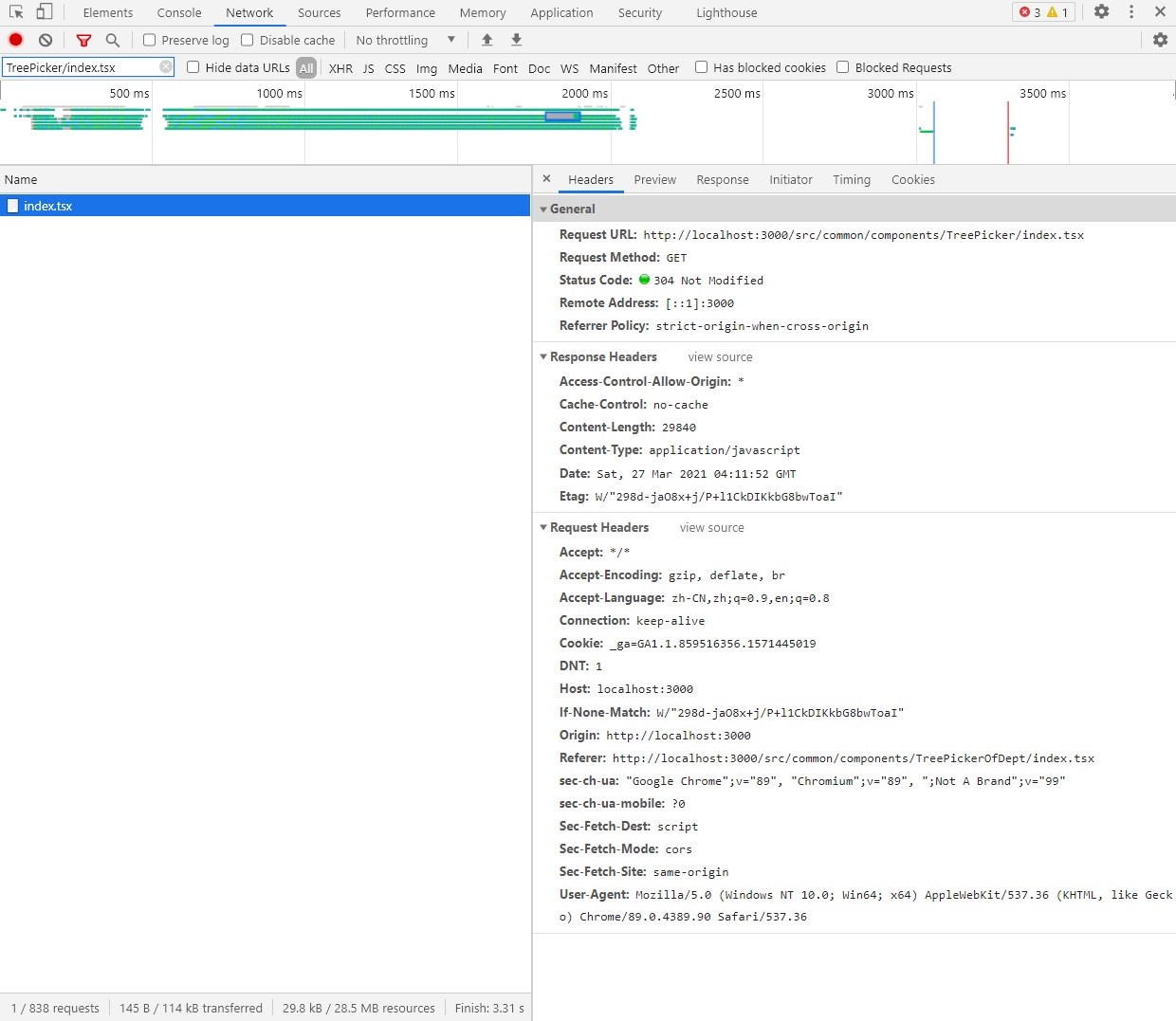Image resolution: width=1176 pixels, height=1021 pixels.
Task: Open the No throttling dropdown
Action: point(405,40)
